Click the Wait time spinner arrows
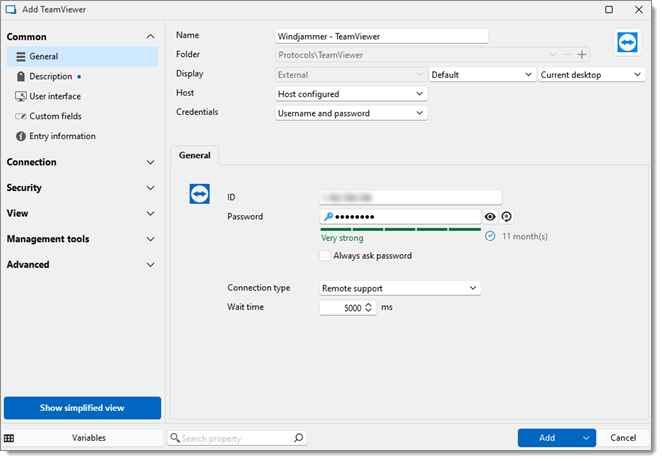The image size is (662, 461). point(369,307)
